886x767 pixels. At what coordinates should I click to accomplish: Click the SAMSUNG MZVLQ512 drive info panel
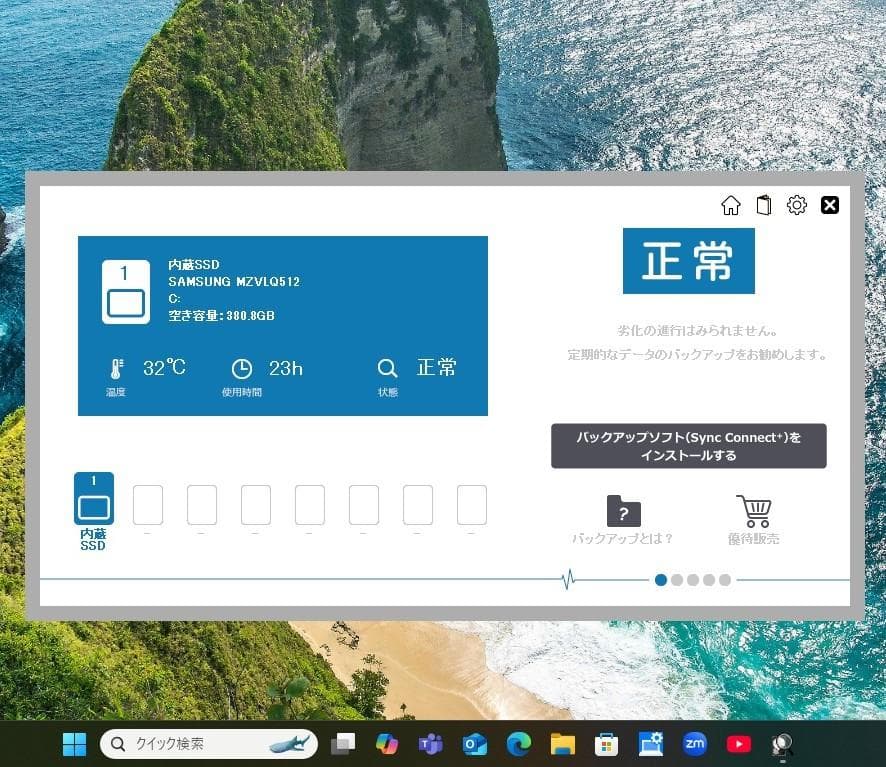point(235,281)
